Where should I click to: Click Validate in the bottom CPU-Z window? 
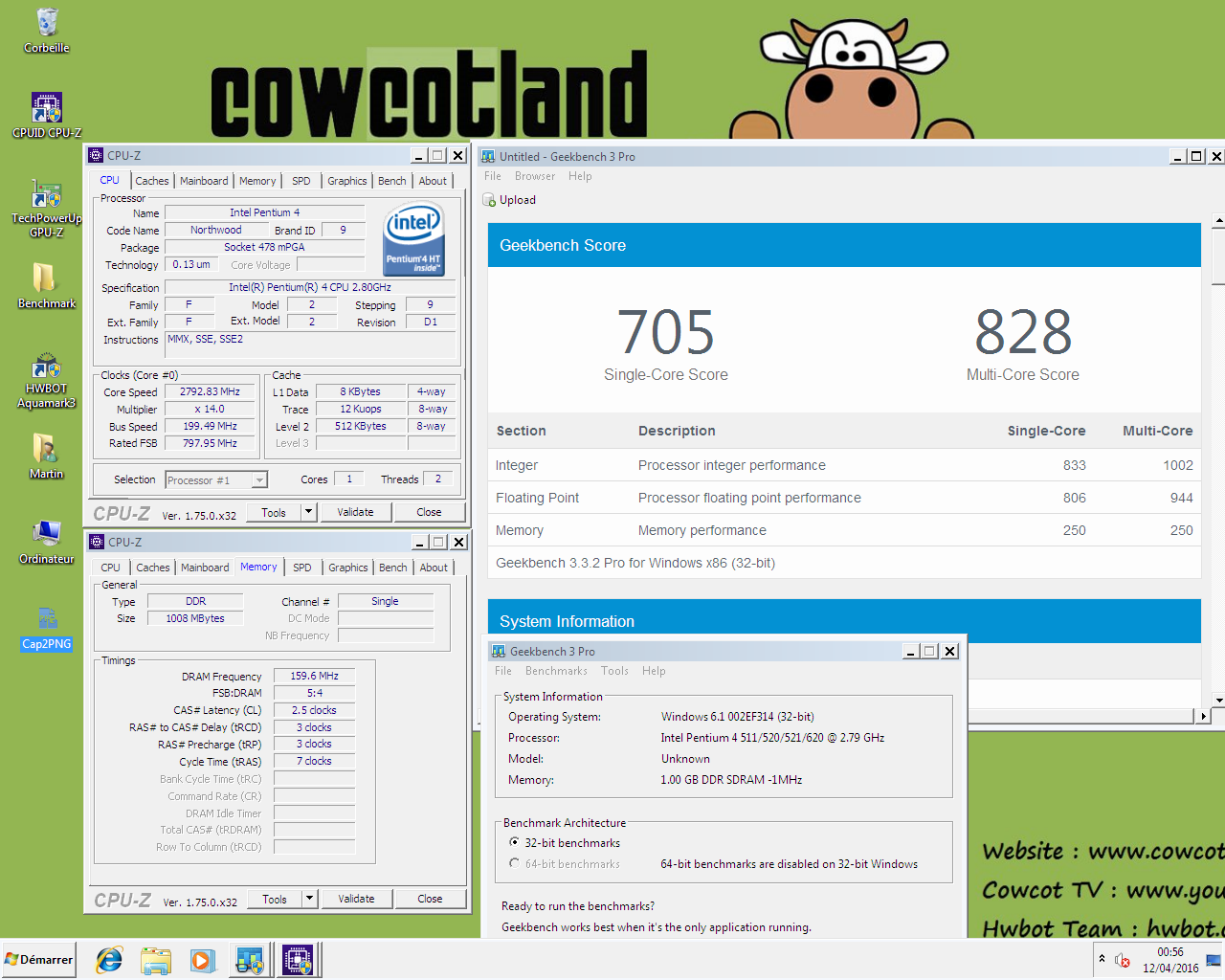[356, 899]
